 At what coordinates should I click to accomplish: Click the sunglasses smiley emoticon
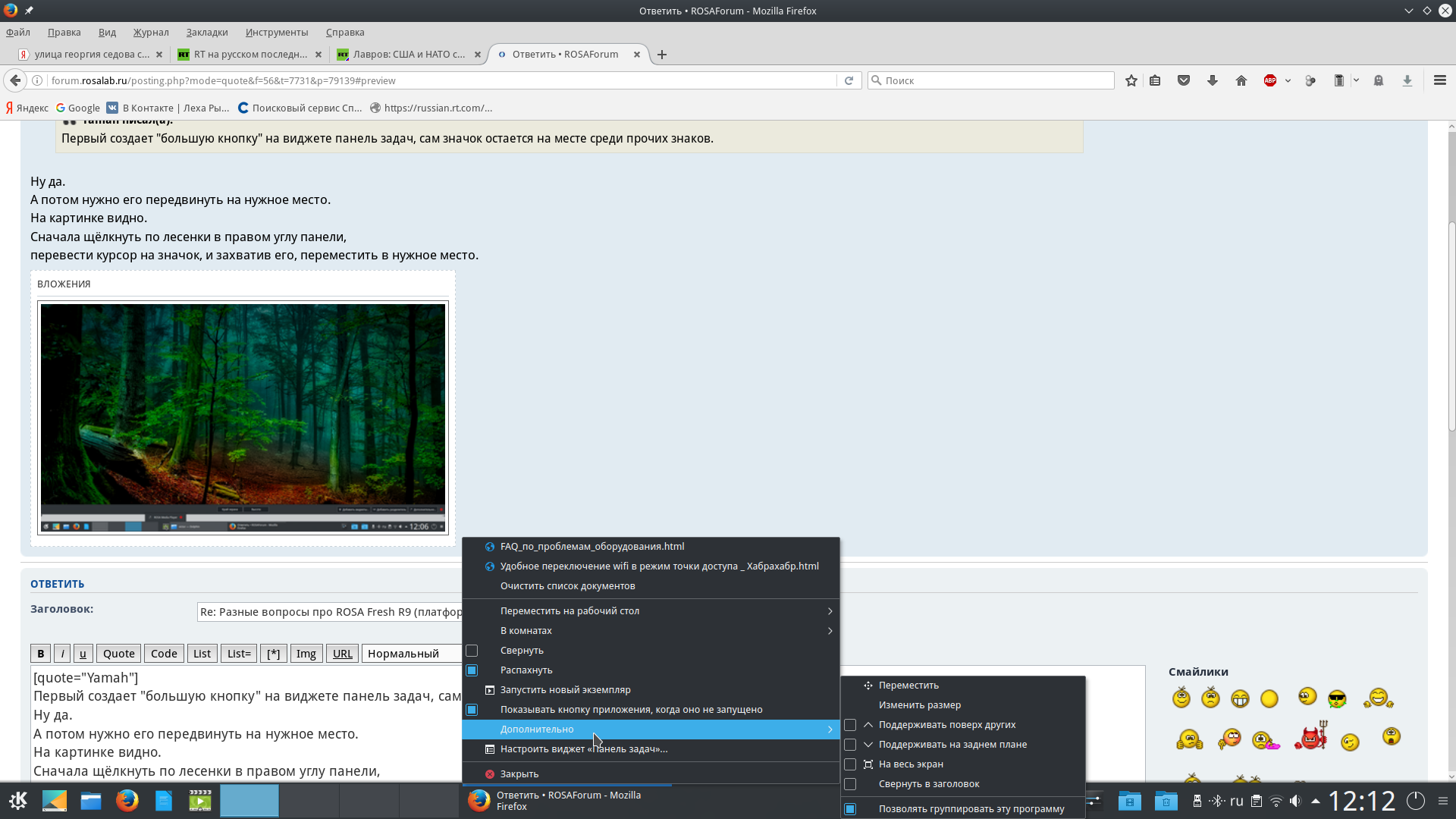(1337, 698)
